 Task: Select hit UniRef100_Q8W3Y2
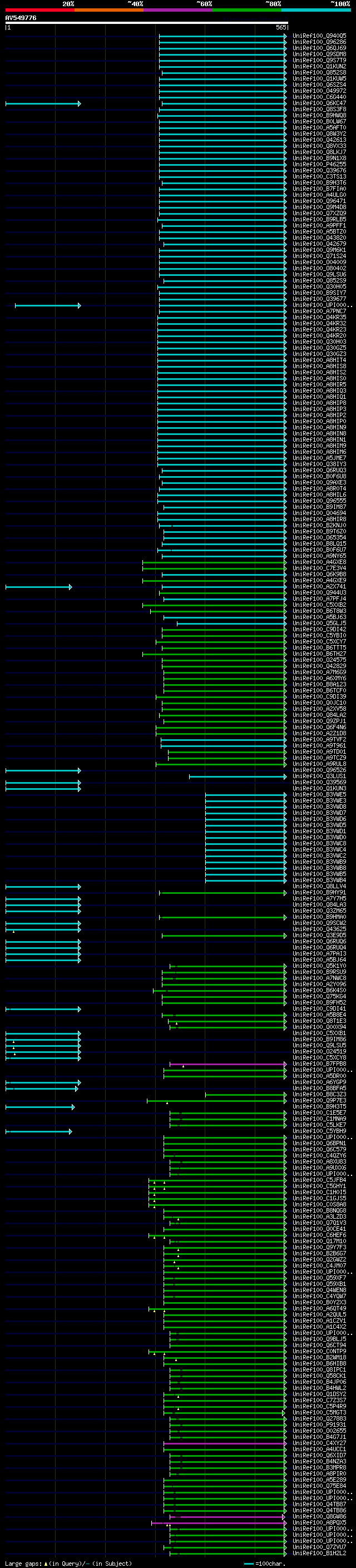[319, 134]
